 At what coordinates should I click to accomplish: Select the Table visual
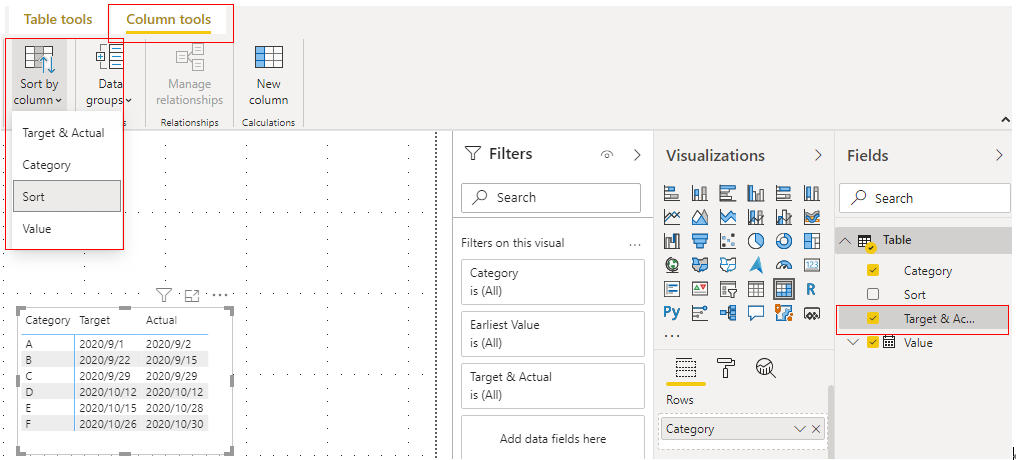click(x=756, y=288)
